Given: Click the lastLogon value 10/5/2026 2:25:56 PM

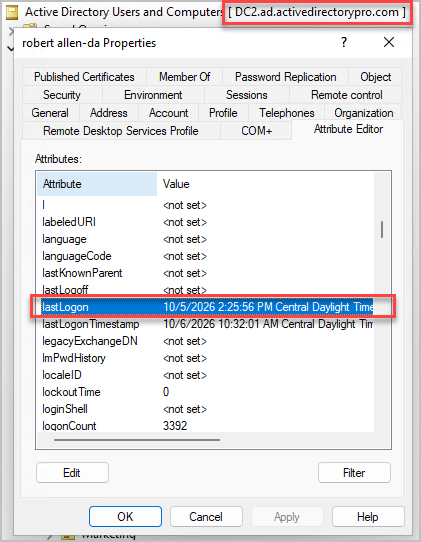Looking at the screenshot, I should pos(218,307).
